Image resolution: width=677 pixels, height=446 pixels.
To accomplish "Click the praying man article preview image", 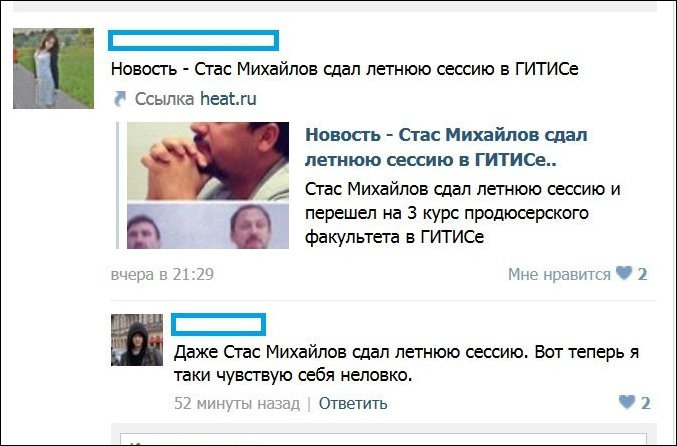I will pos(208,161).
